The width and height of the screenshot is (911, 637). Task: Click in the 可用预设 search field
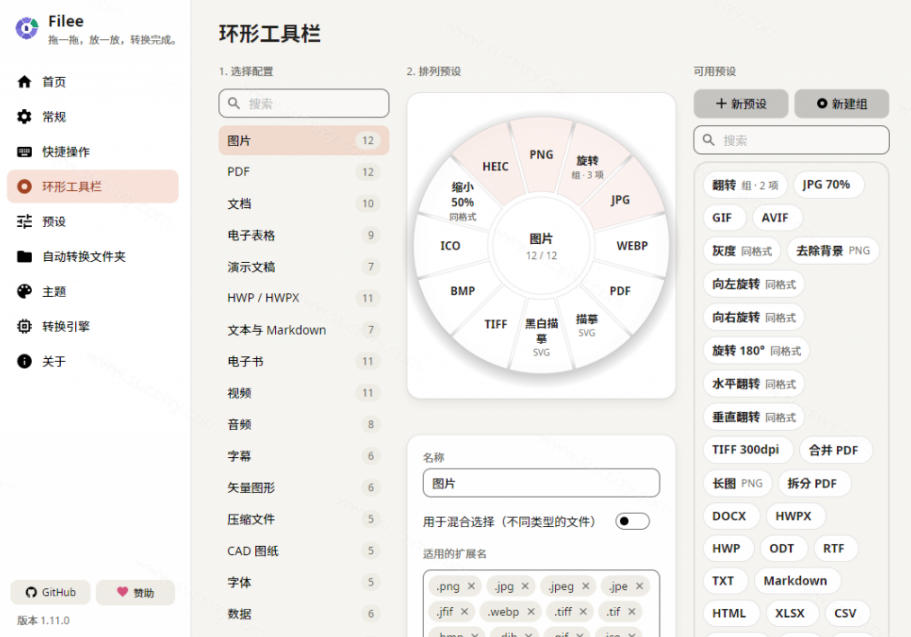[x=791, y=140]
